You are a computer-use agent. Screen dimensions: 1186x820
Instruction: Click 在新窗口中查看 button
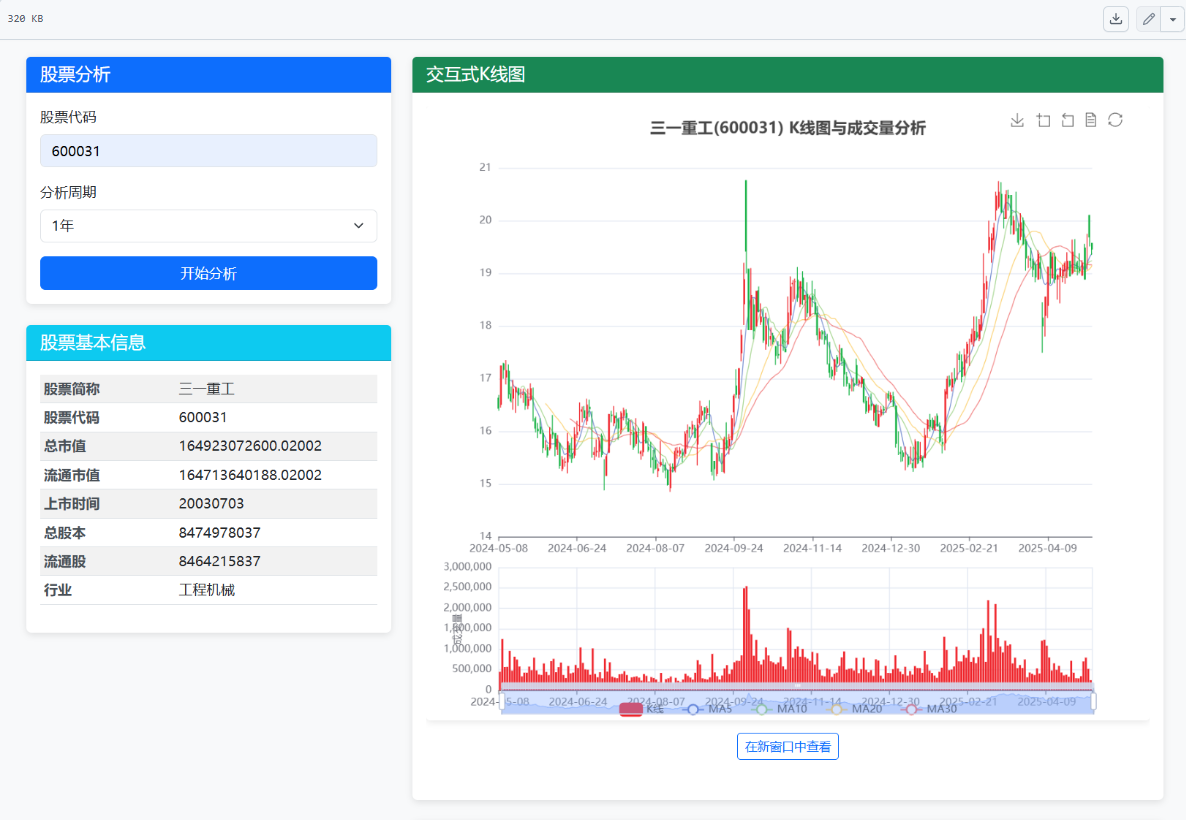pyautogui.click(x=787, y=747)
